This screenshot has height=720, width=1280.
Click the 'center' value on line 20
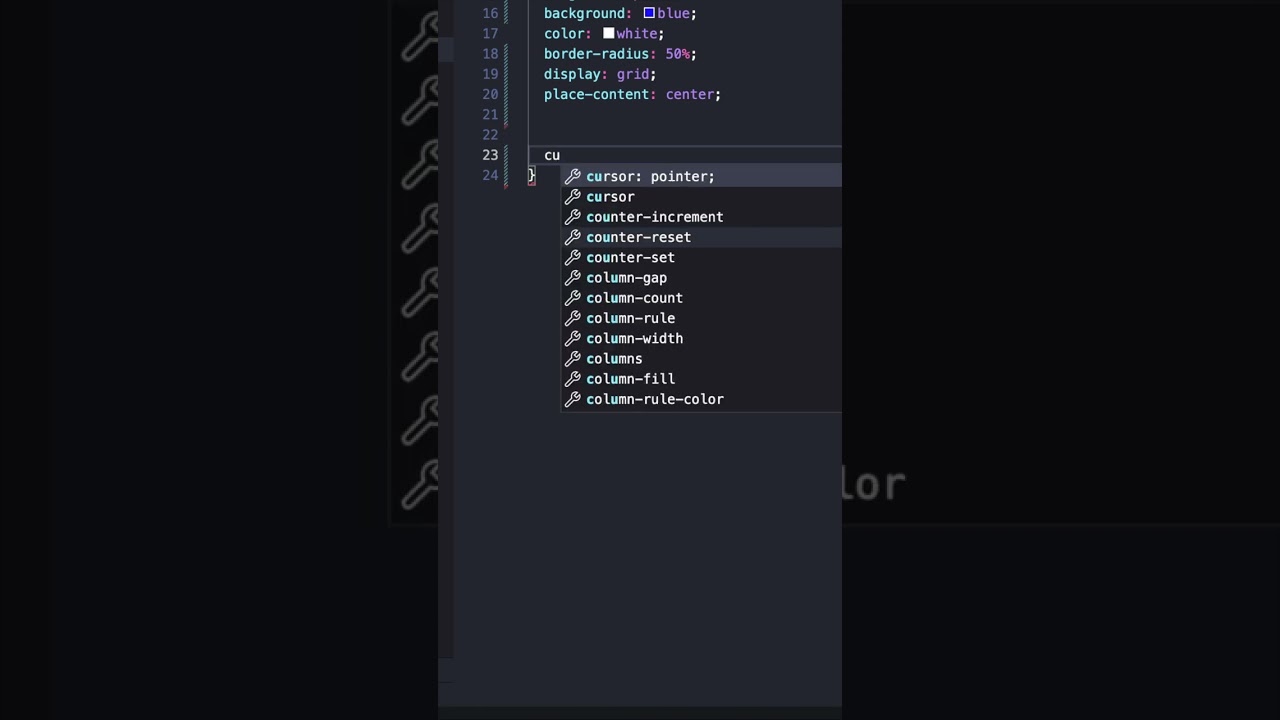(x=690, y=94)
